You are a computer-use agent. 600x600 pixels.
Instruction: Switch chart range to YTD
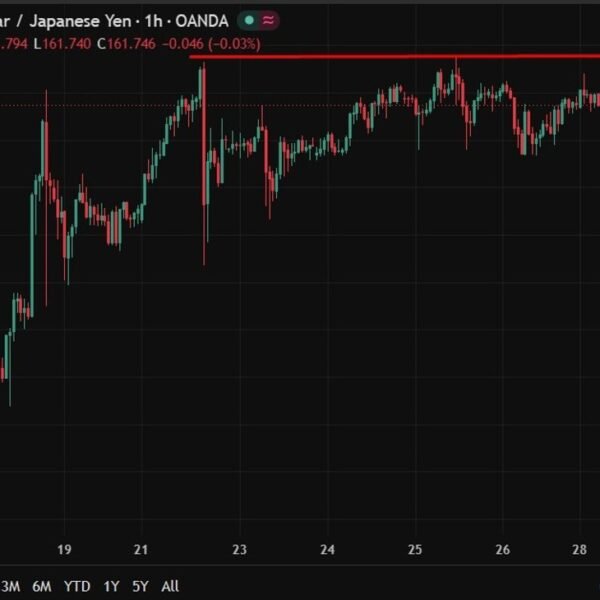pos(77,586)
